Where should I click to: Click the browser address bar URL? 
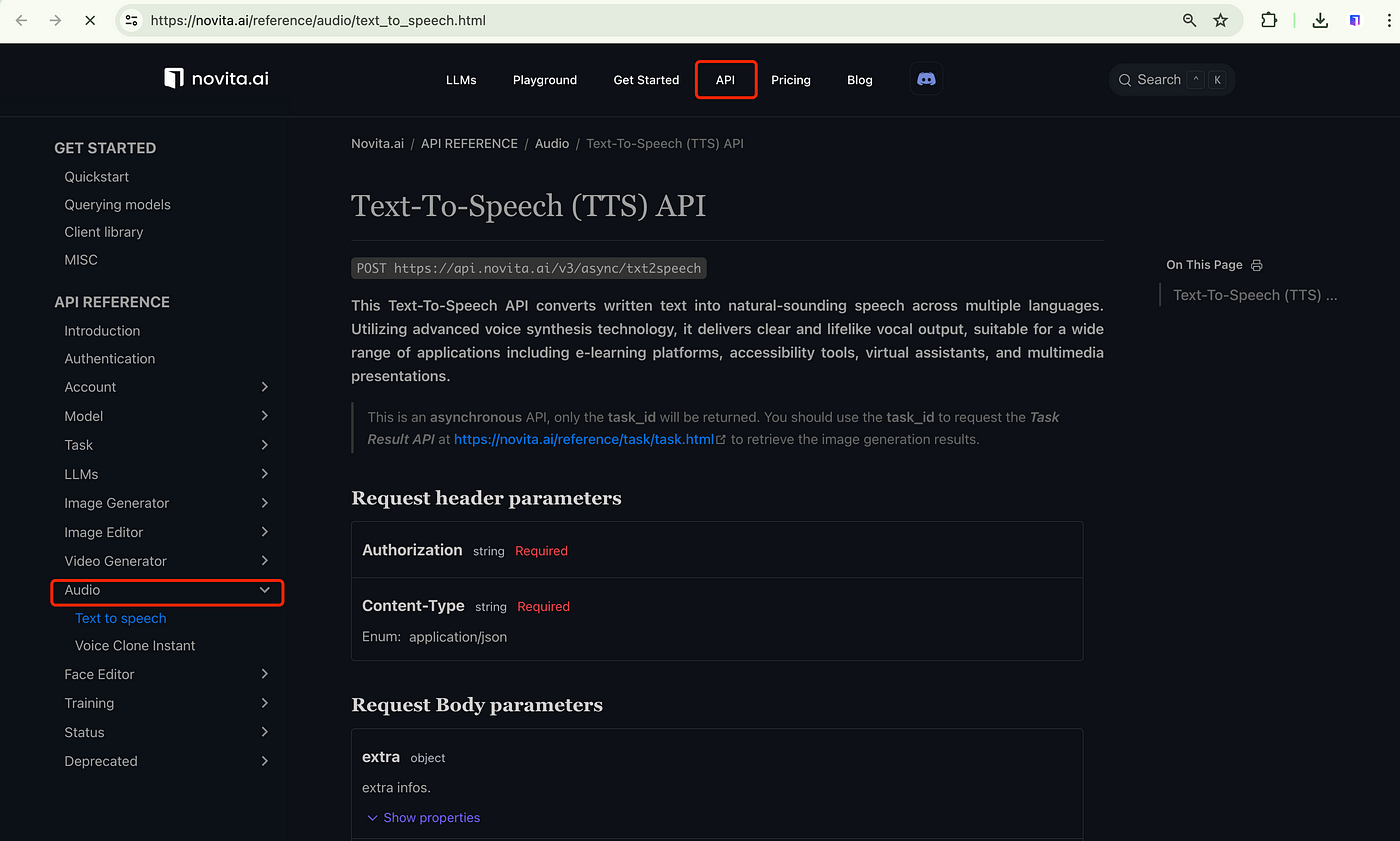pyautogui.click(x=318, y=20)
